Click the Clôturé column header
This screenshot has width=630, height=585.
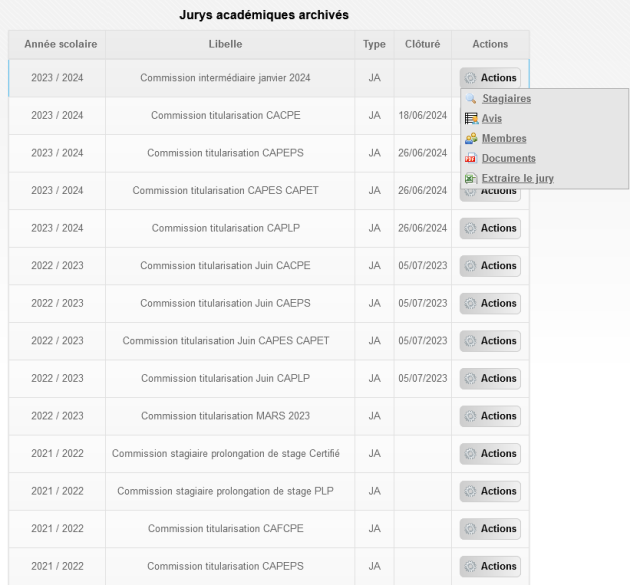click(x=422, y=45)
